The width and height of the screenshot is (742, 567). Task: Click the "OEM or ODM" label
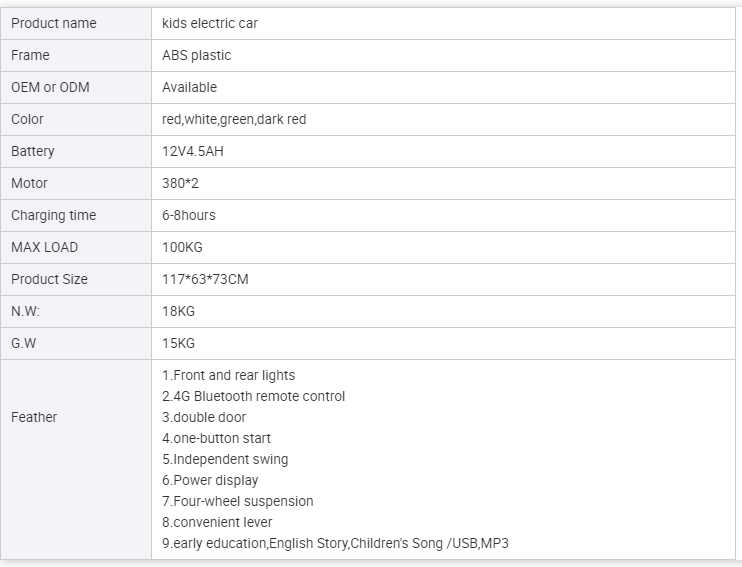pyautogui.click(x=50, y=87)
